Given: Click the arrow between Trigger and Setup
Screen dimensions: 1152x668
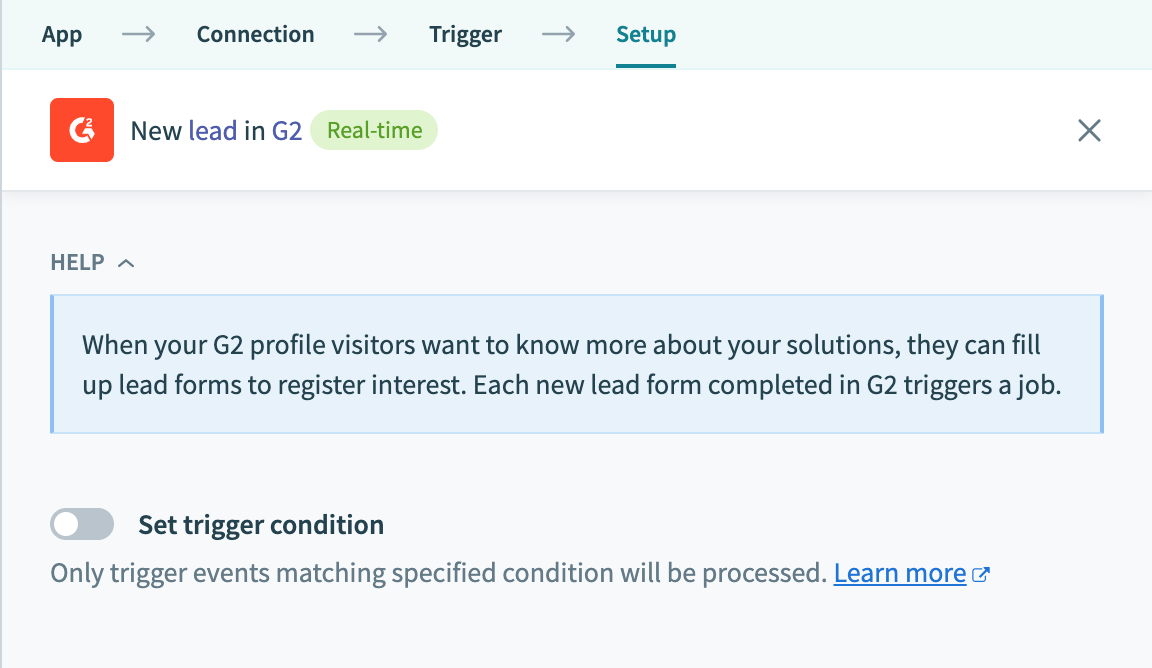Looking at the screenshot, I should (x=558, y=35).
